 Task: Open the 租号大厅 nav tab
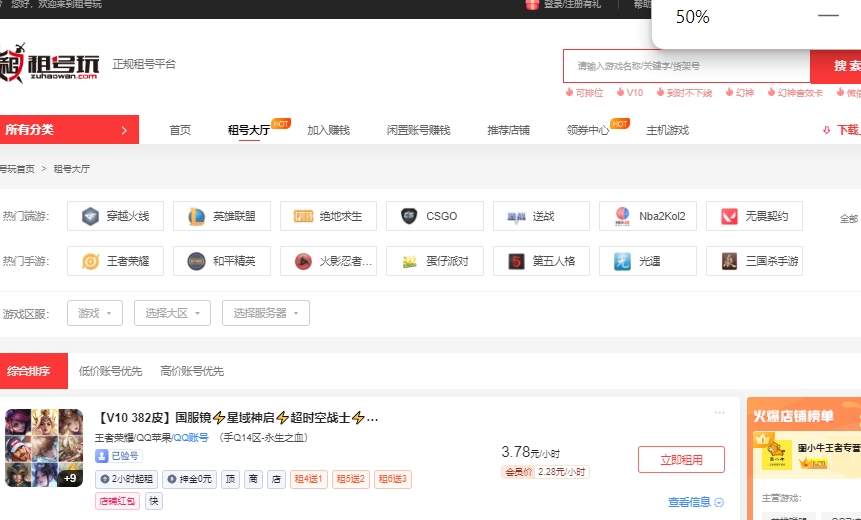pos(249,130)
